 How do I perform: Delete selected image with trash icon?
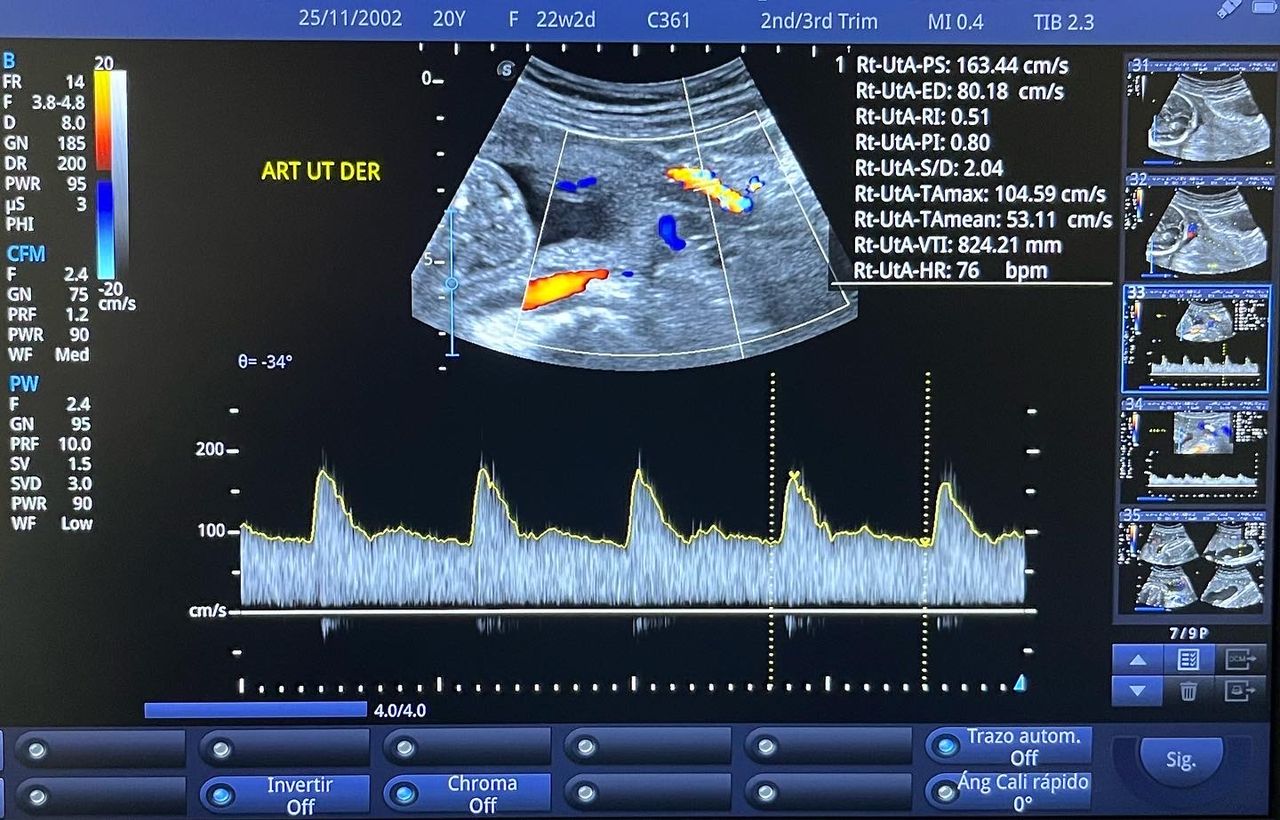(1188, 690)
